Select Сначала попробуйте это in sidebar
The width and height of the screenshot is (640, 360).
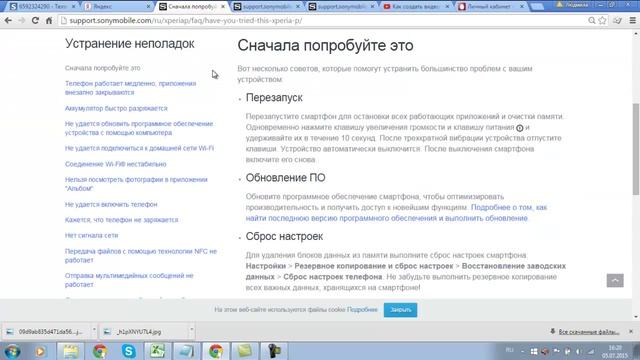[x=102, y=68]
